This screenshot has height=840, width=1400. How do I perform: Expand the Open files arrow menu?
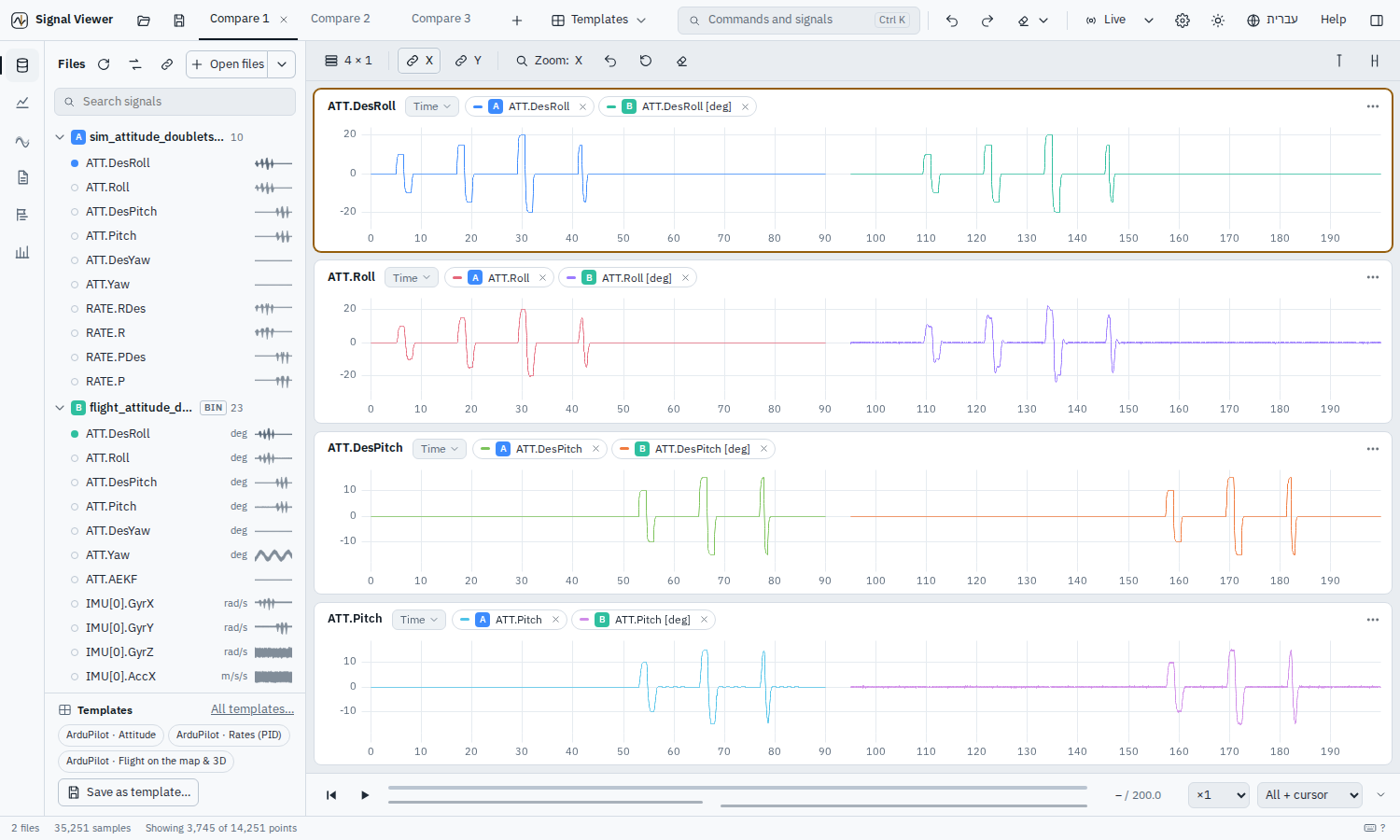[x=282, y=64]
